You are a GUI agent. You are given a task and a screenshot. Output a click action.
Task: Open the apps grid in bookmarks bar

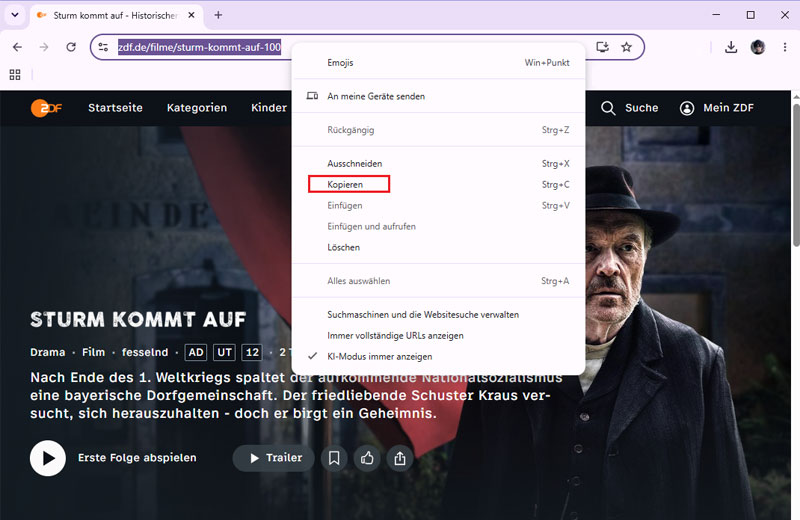point(15,75)
